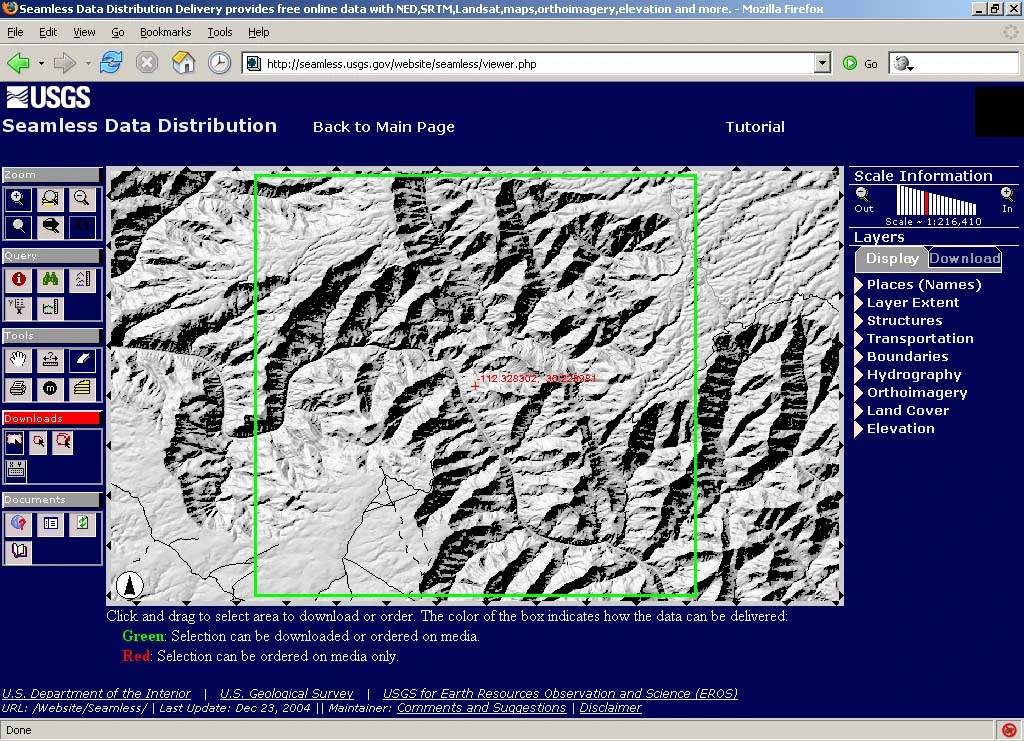Click the Print map printer icon
This screenshot has width=1024, height=741.
(x=18, y=388)
